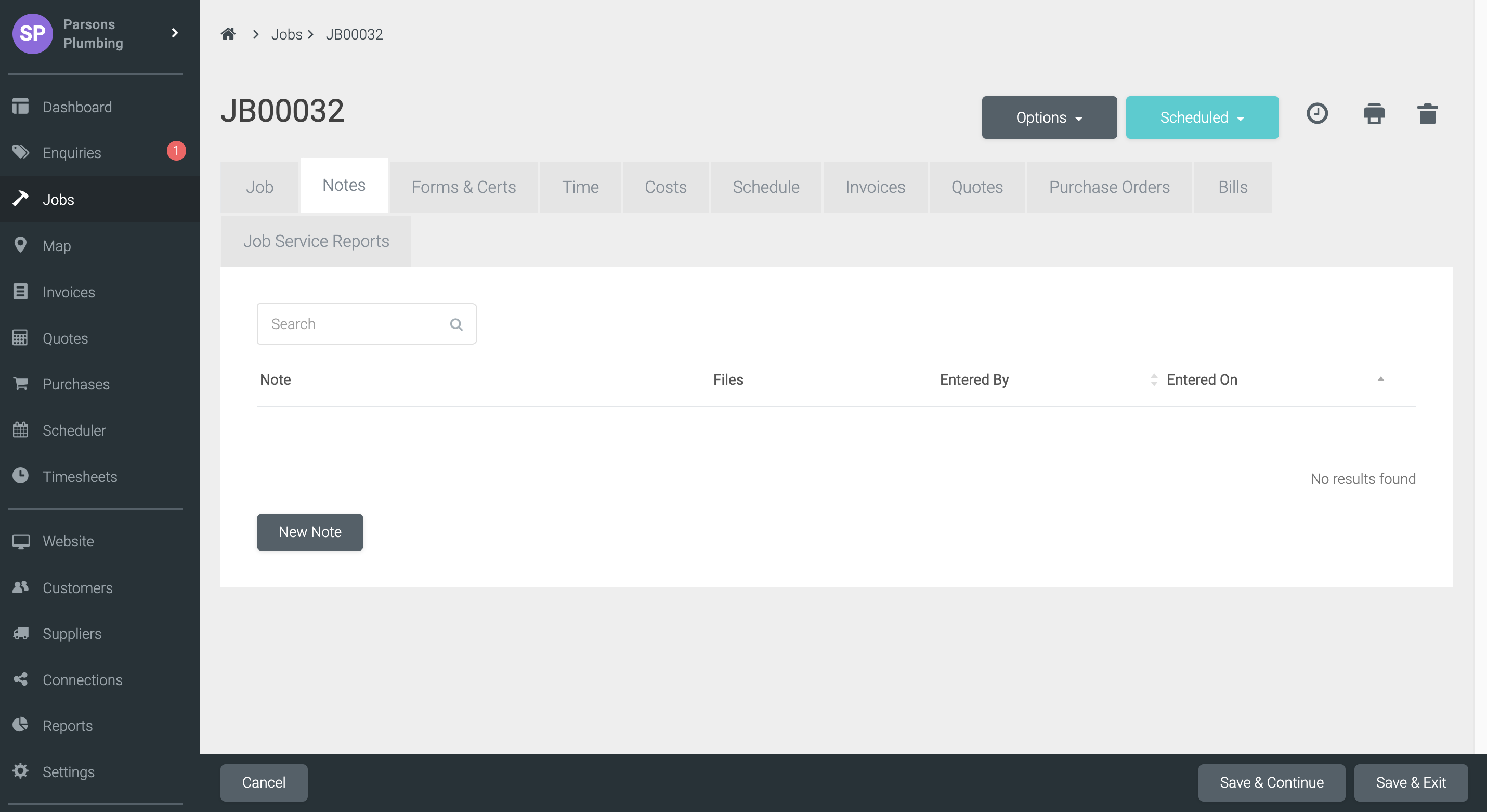This screenshot has height=812, width=1487.
Task: Open the Schedule tab
Action: [766, 187]
